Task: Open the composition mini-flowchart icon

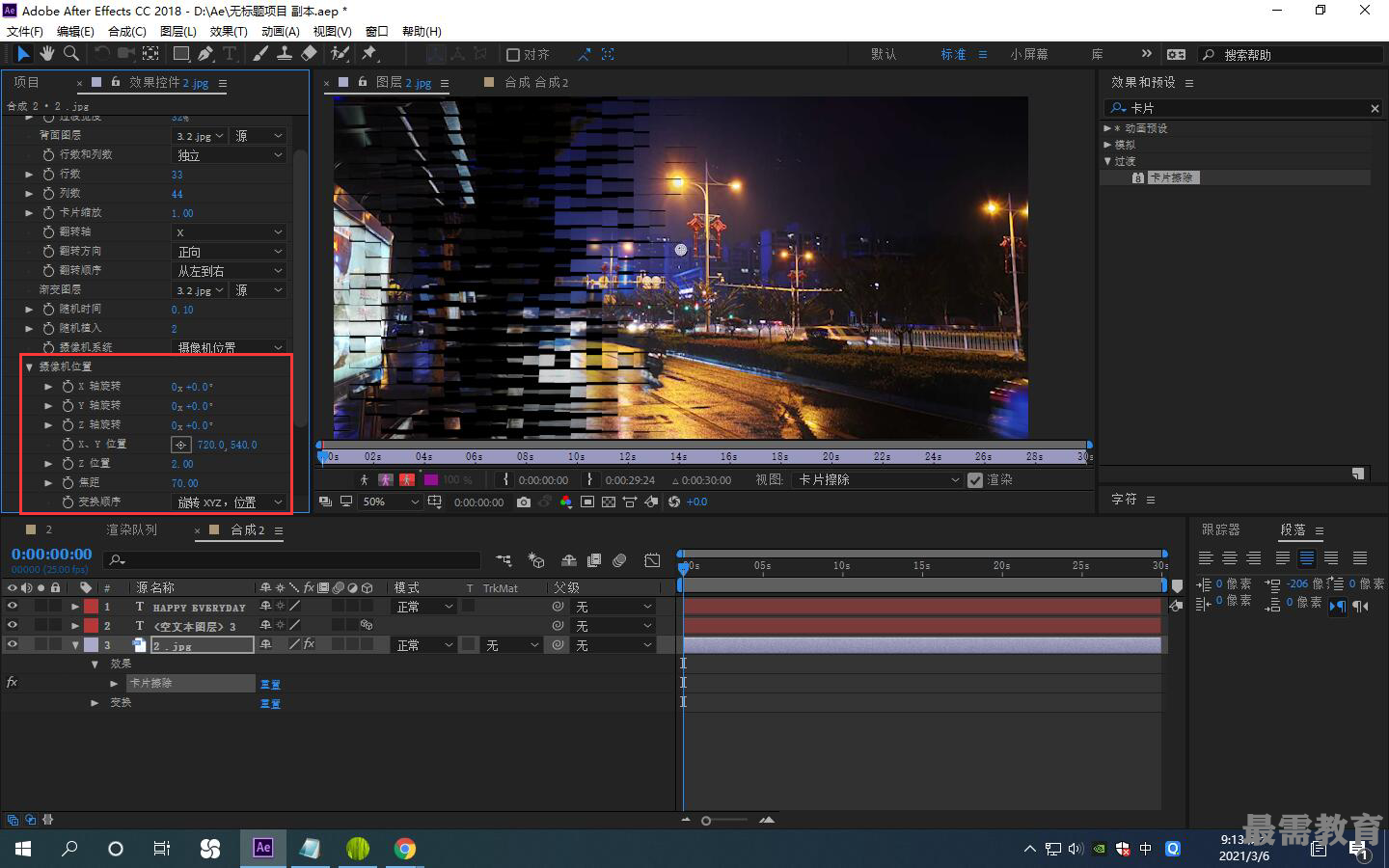Action: click(x=504, y=560)
